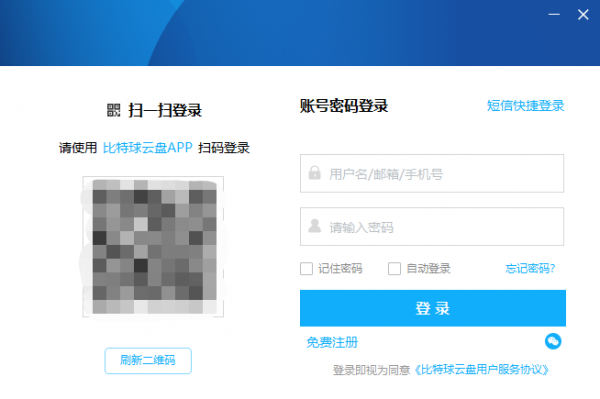600x399 pixels.
Task: Click the person icon in password field
Action: [x=315, y=226]
